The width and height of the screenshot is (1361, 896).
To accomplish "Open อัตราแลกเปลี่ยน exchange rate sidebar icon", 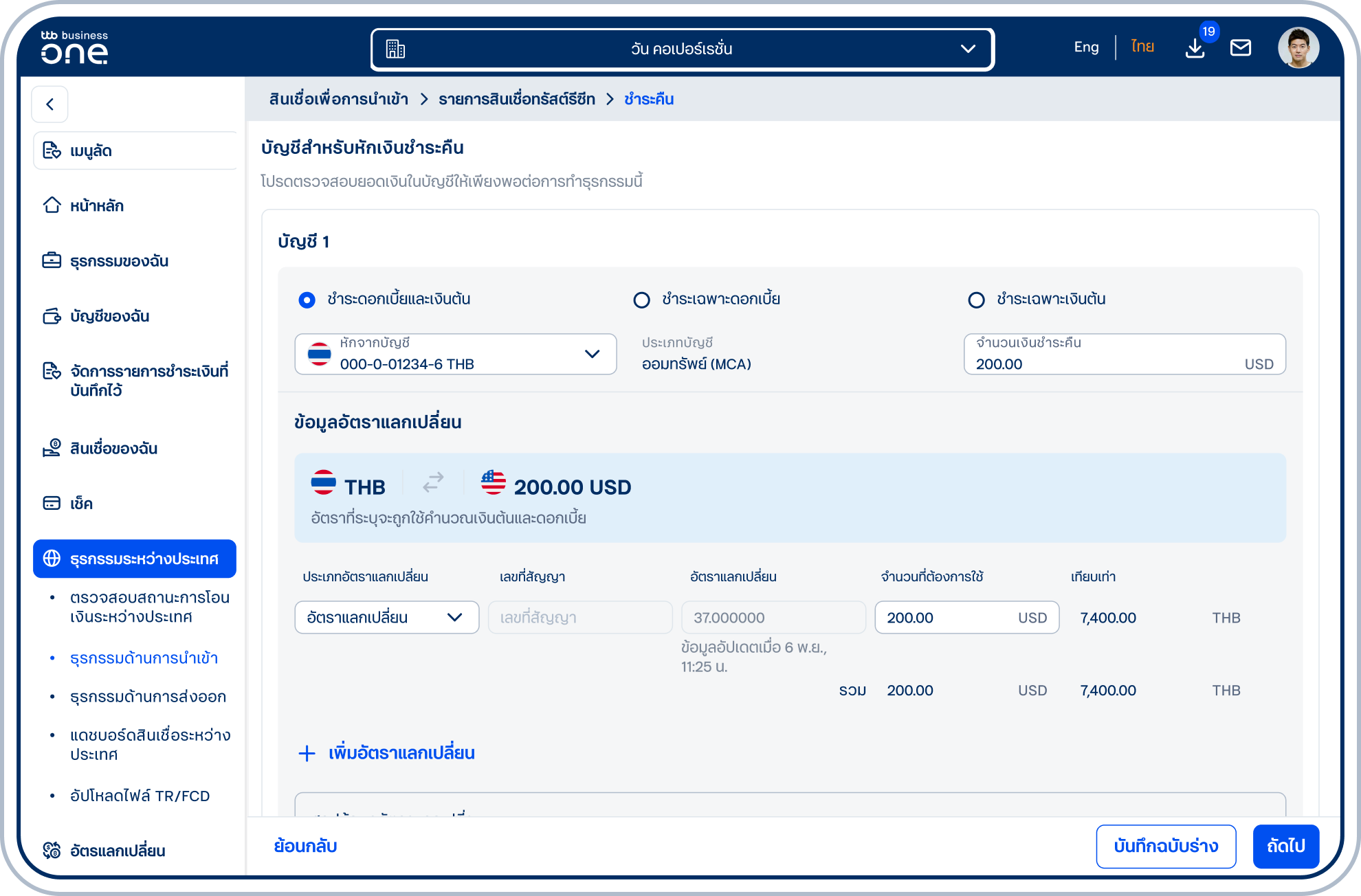I will 52,851.
